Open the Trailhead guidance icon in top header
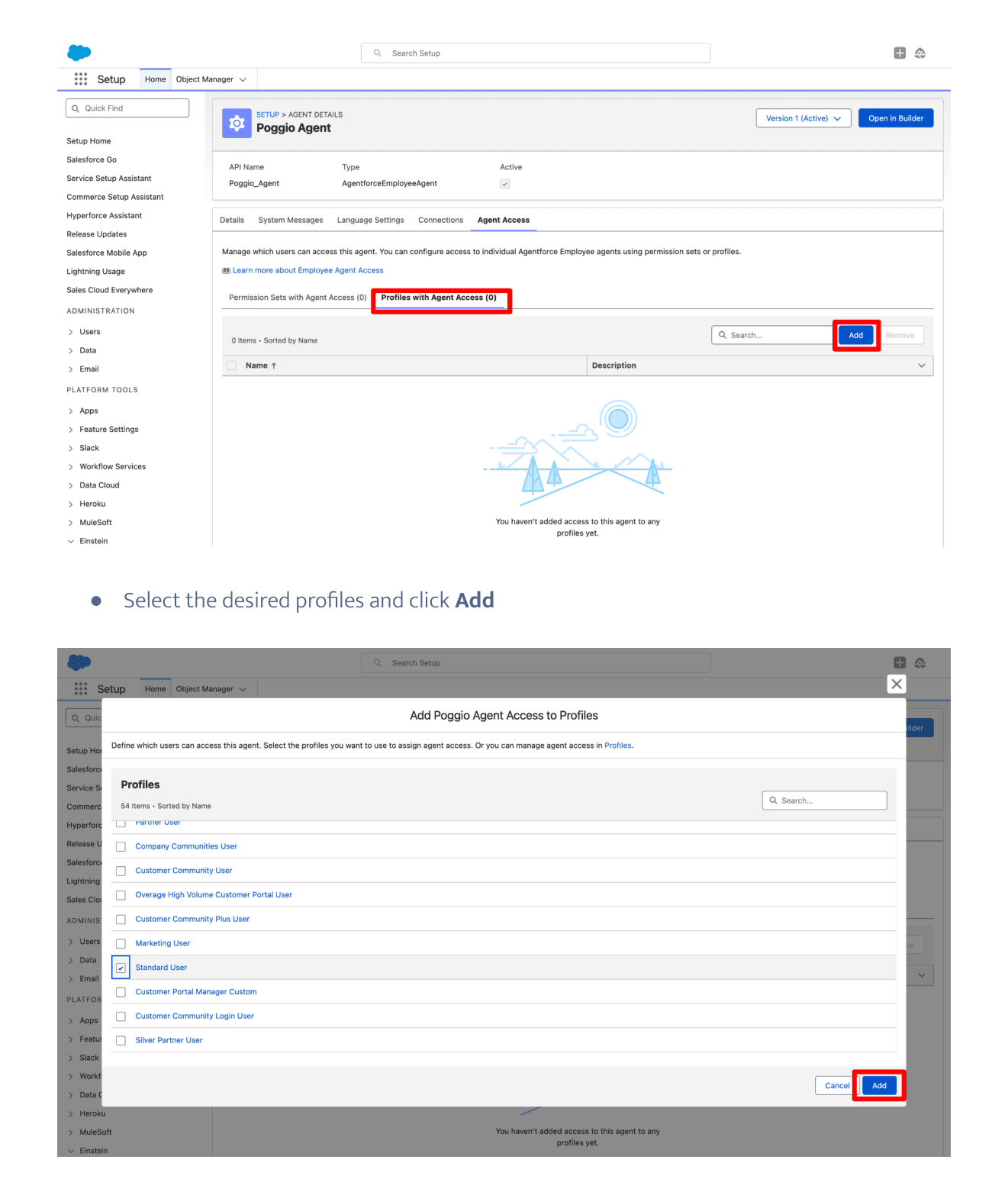Viewport: 1008px width, 1195px height. [920, 53]
